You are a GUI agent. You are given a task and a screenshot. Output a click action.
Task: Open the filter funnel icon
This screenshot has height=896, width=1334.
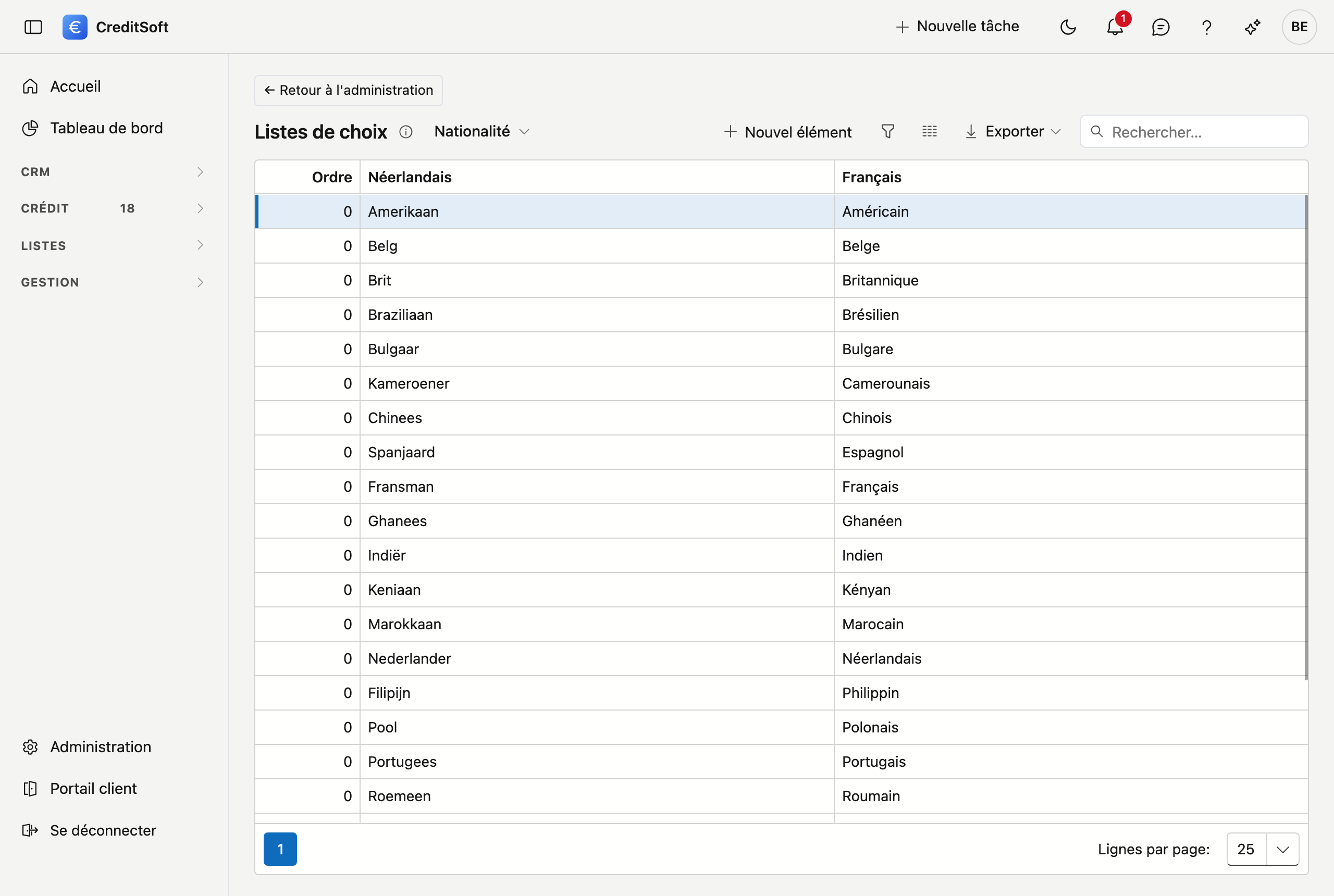[x=887, y=131]
